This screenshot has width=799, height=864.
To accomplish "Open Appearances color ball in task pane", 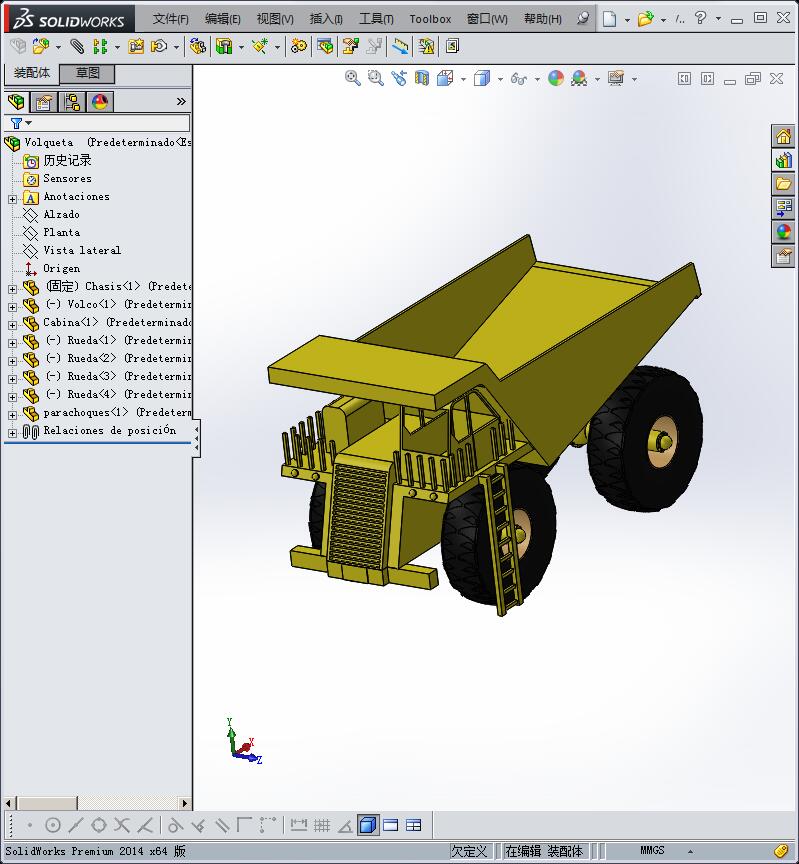I will tap(783, 232).
